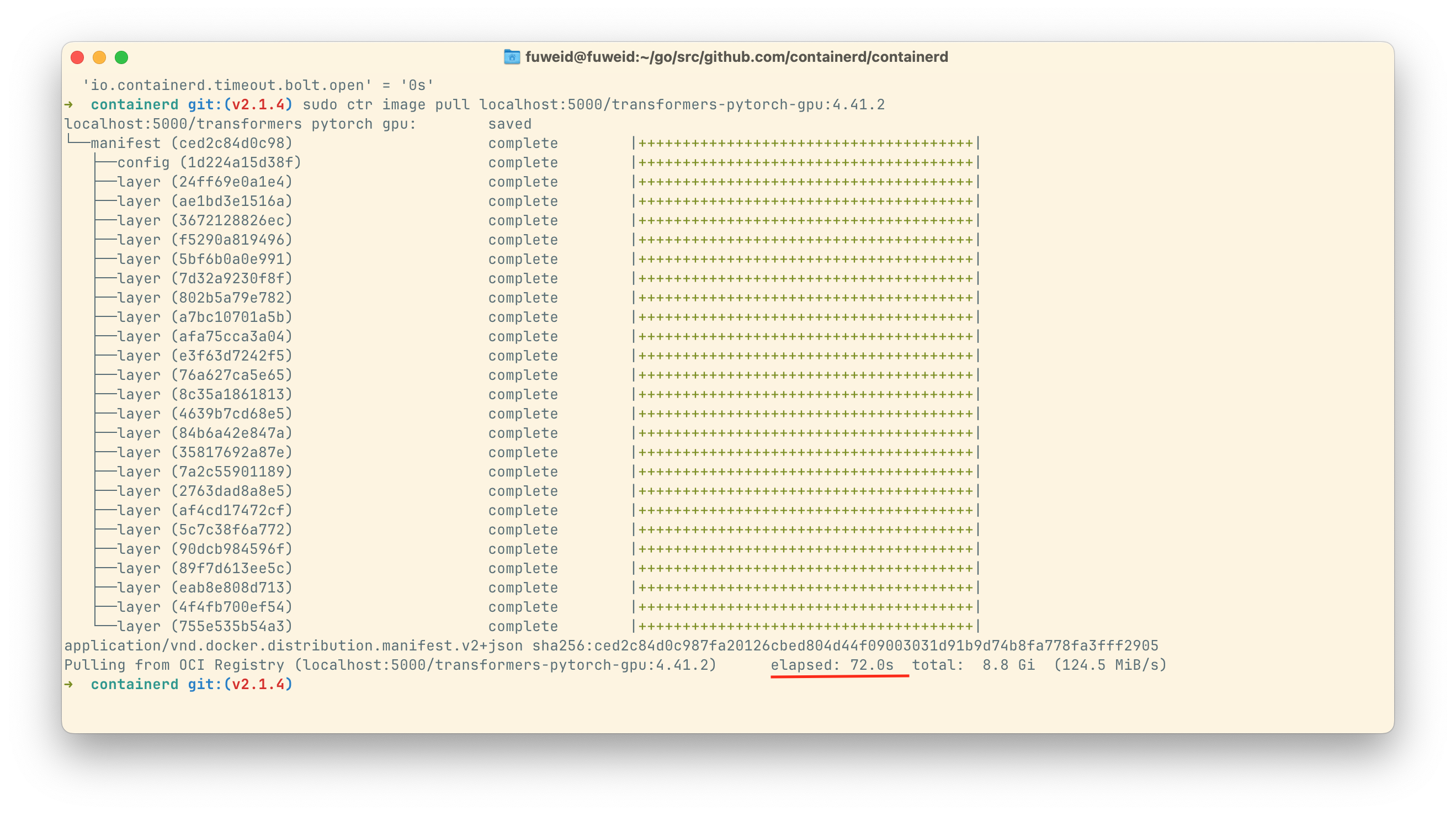Click the total 8.8 Gi text
The image size is (1456, 815).
[973, 665]
